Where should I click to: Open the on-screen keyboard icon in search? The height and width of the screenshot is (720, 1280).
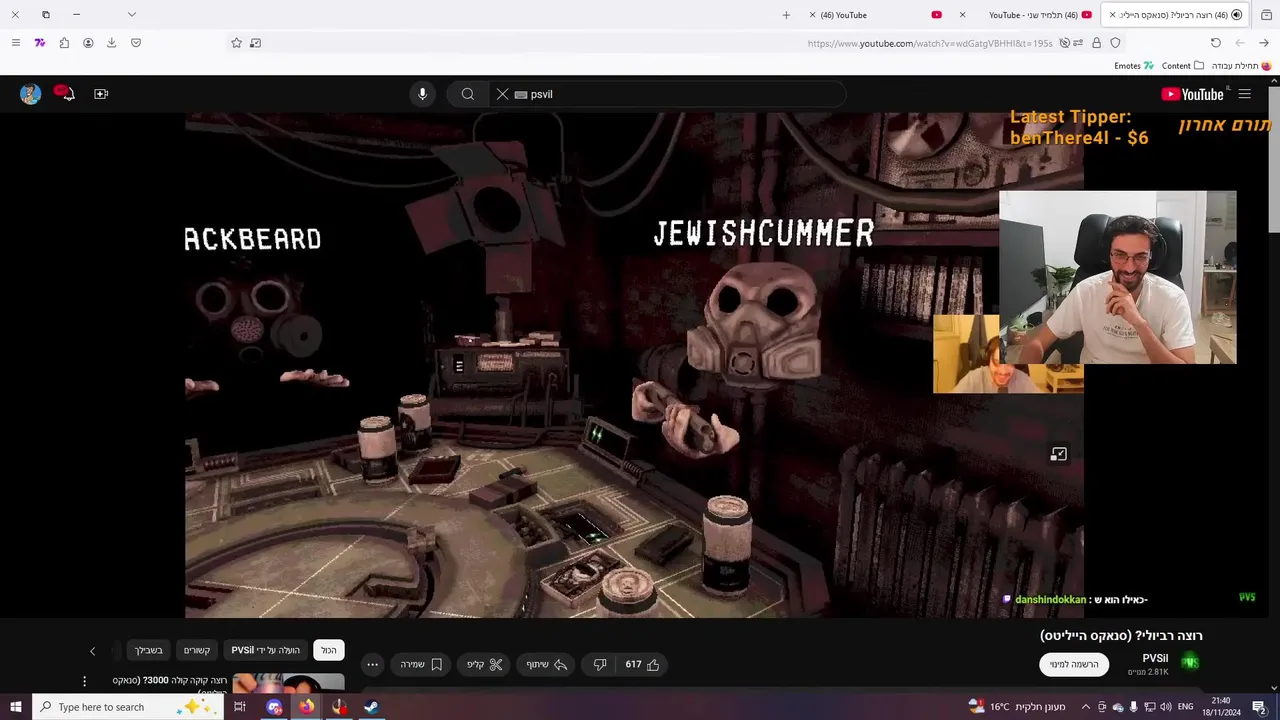point(520,94)
